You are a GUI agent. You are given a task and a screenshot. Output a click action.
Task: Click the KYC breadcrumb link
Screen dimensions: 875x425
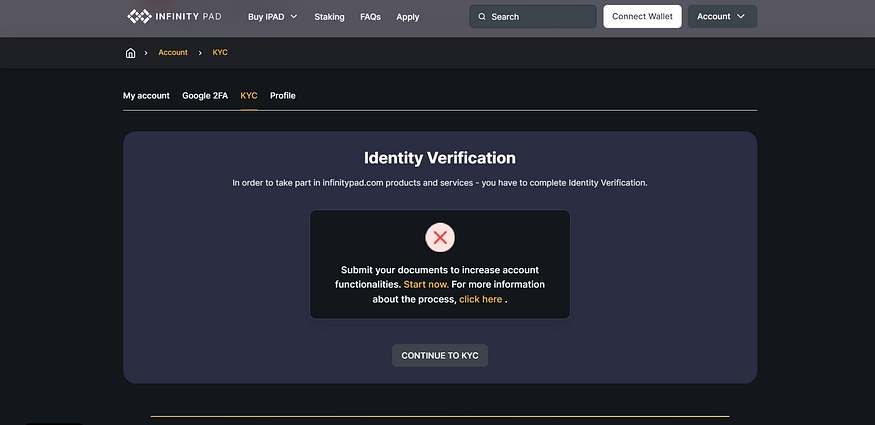click(220, 52)
